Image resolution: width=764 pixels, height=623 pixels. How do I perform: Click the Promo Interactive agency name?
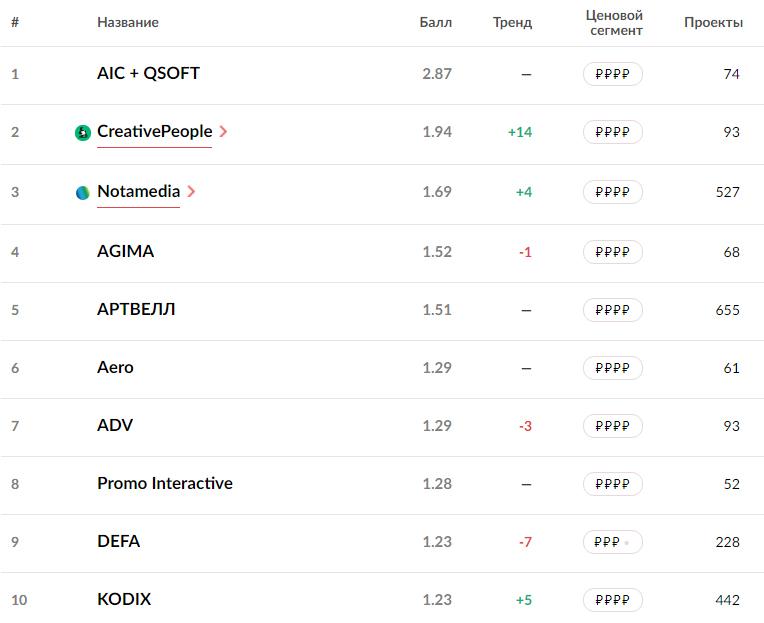(164, 484)
